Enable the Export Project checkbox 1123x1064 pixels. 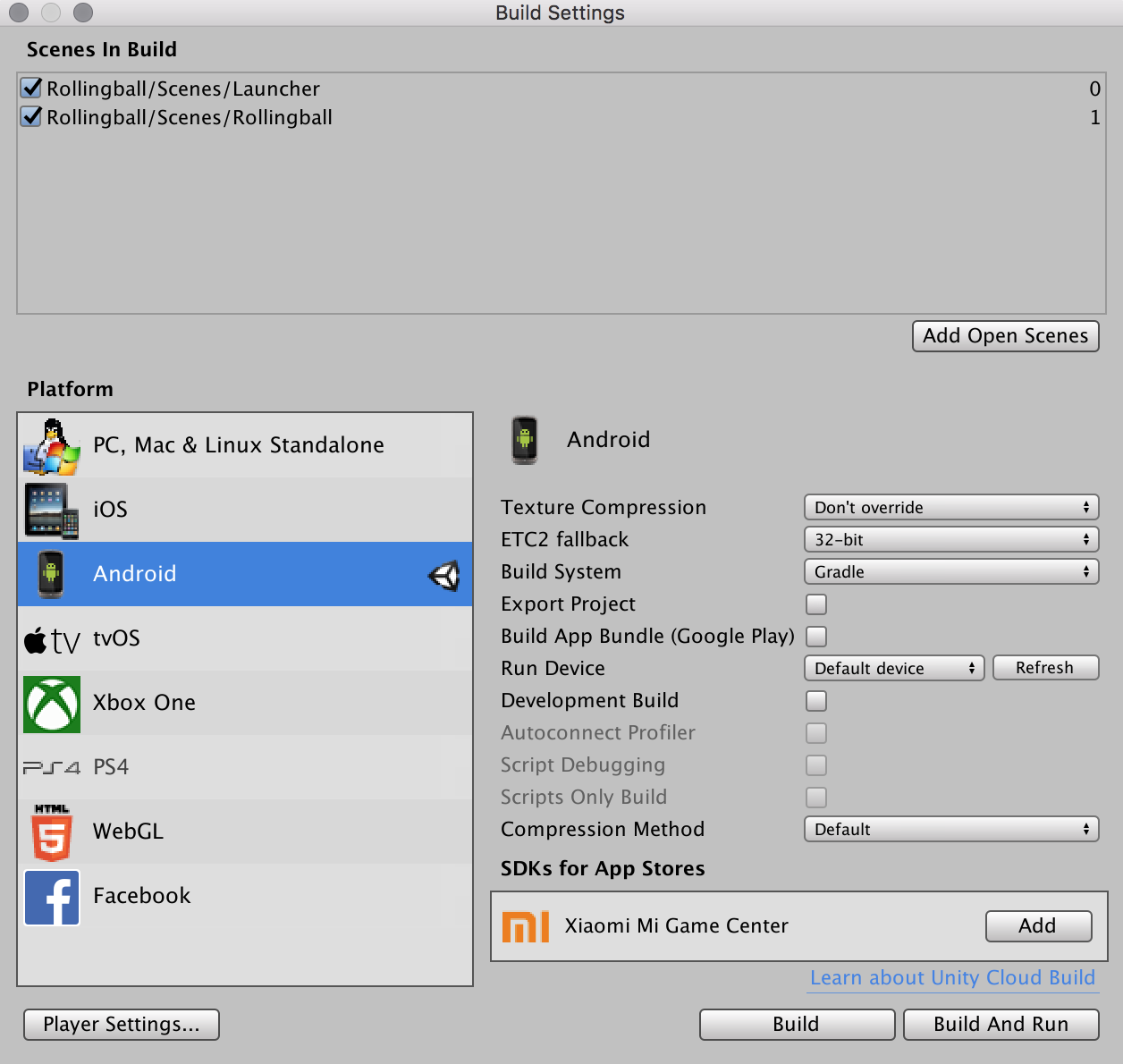816,604
